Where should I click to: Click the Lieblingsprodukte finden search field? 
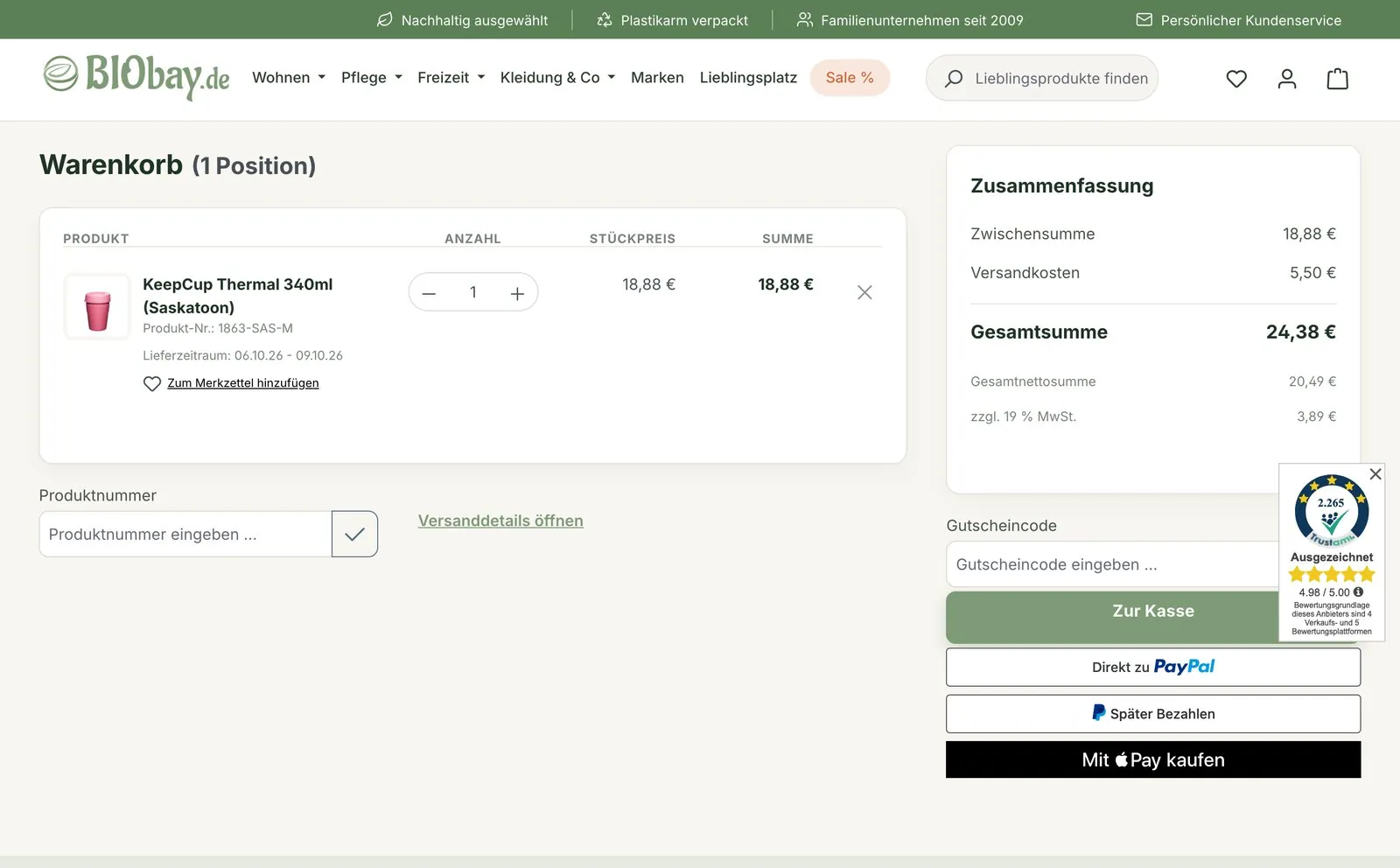pyautogui.click(x=1042, y=78)
